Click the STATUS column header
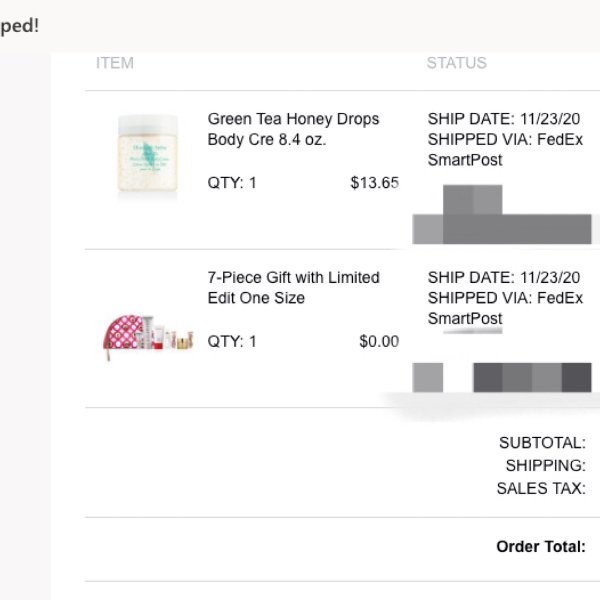This screenshot has height=600, width=600. click(457, 63)
